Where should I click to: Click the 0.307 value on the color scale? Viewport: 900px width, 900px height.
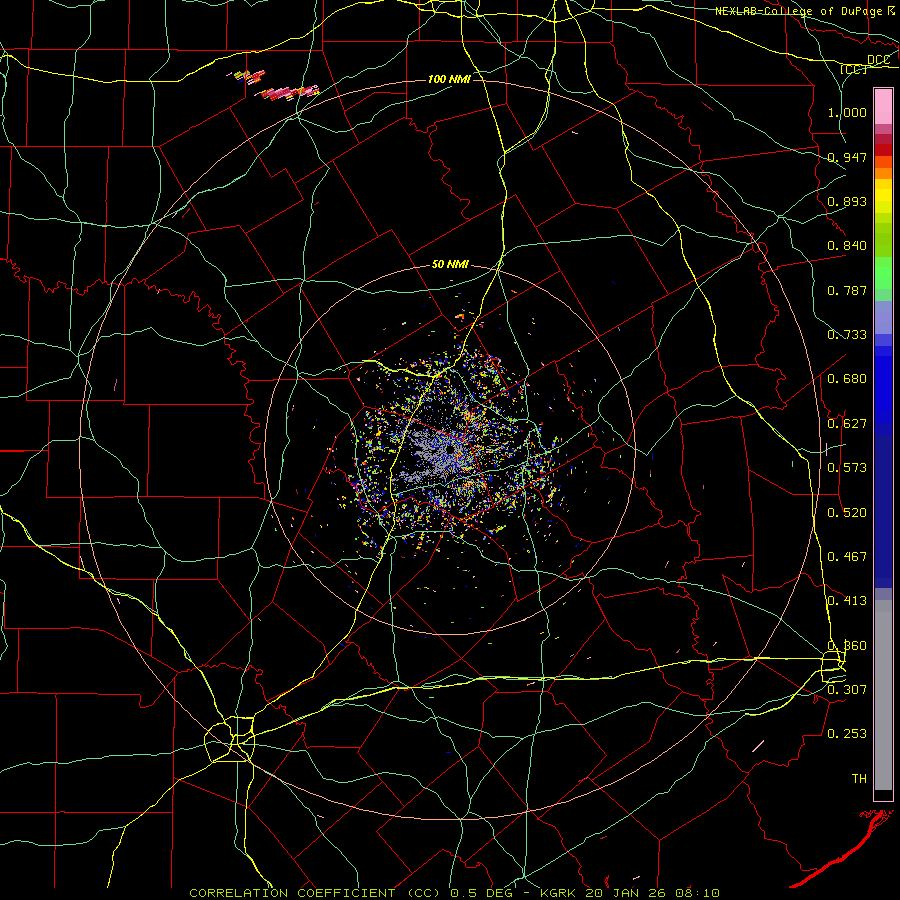(847, 689)
